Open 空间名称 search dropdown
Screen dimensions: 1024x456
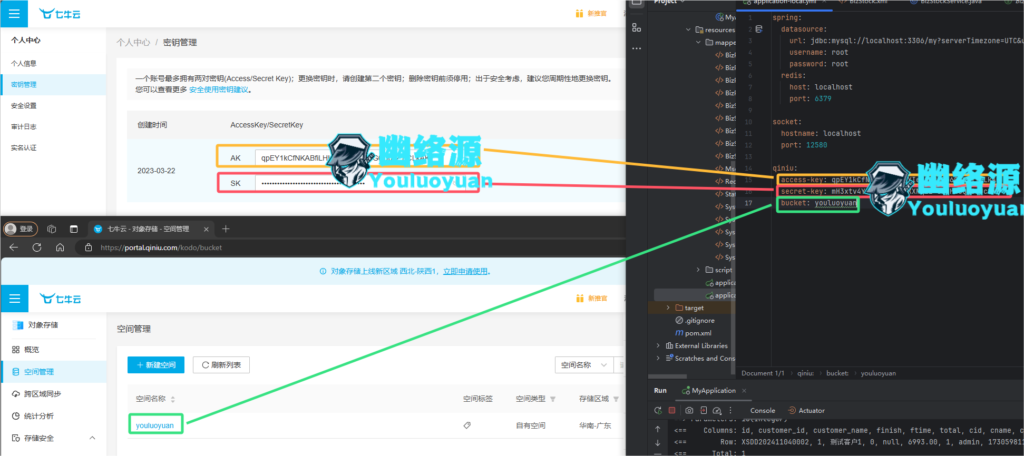point(584,365)
